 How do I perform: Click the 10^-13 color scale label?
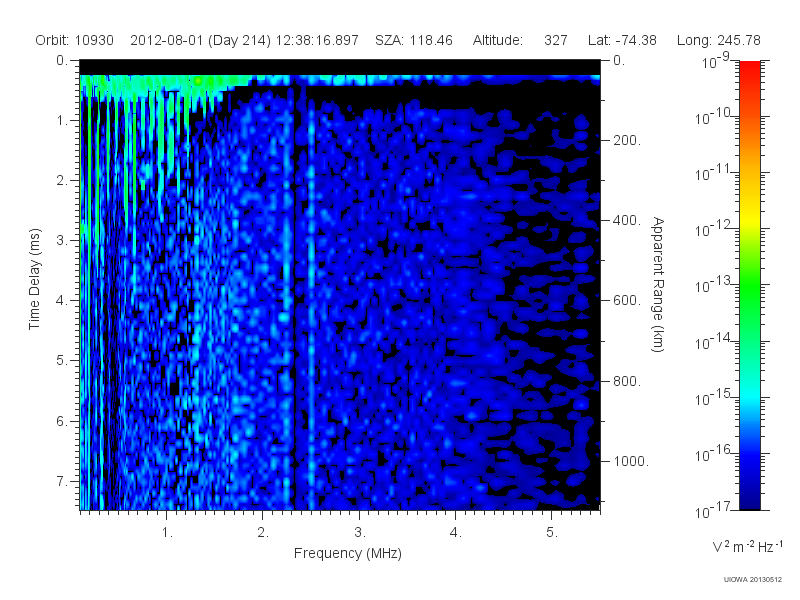click(713, 286)
